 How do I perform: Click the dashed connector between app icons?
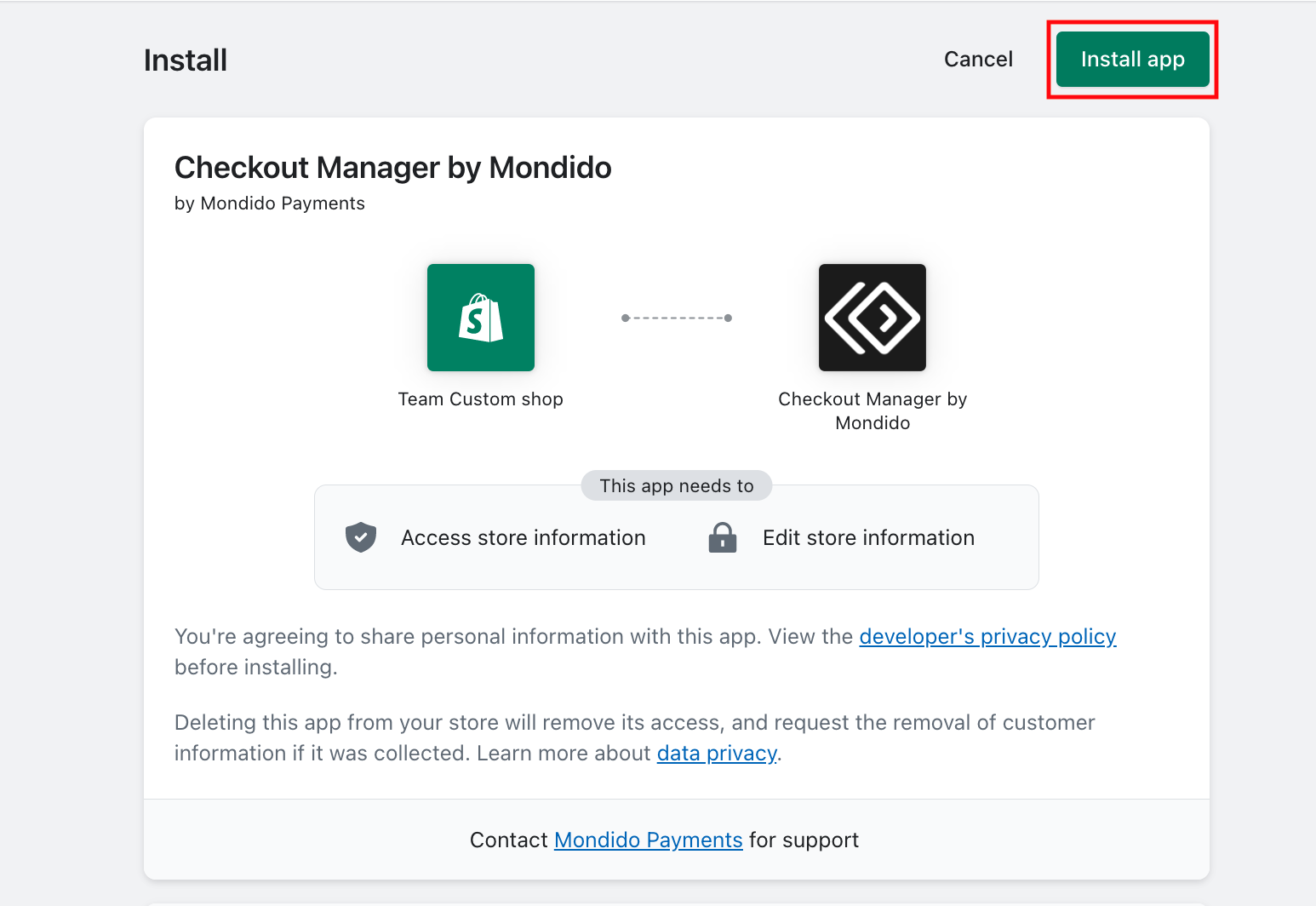click(x=677, y=318)
